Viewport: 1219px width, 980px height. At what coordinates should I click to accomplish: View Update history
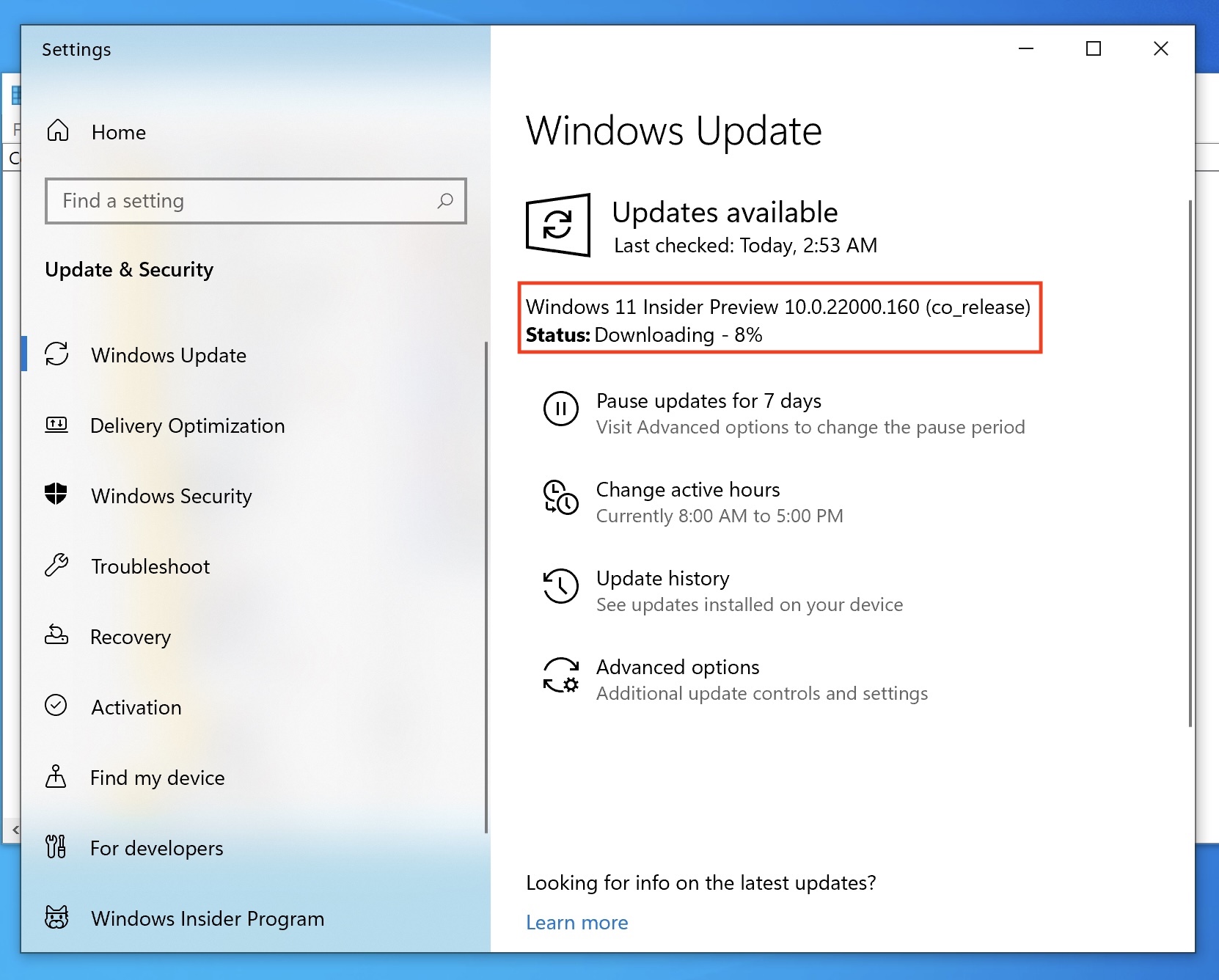click(x=663, y=578)
